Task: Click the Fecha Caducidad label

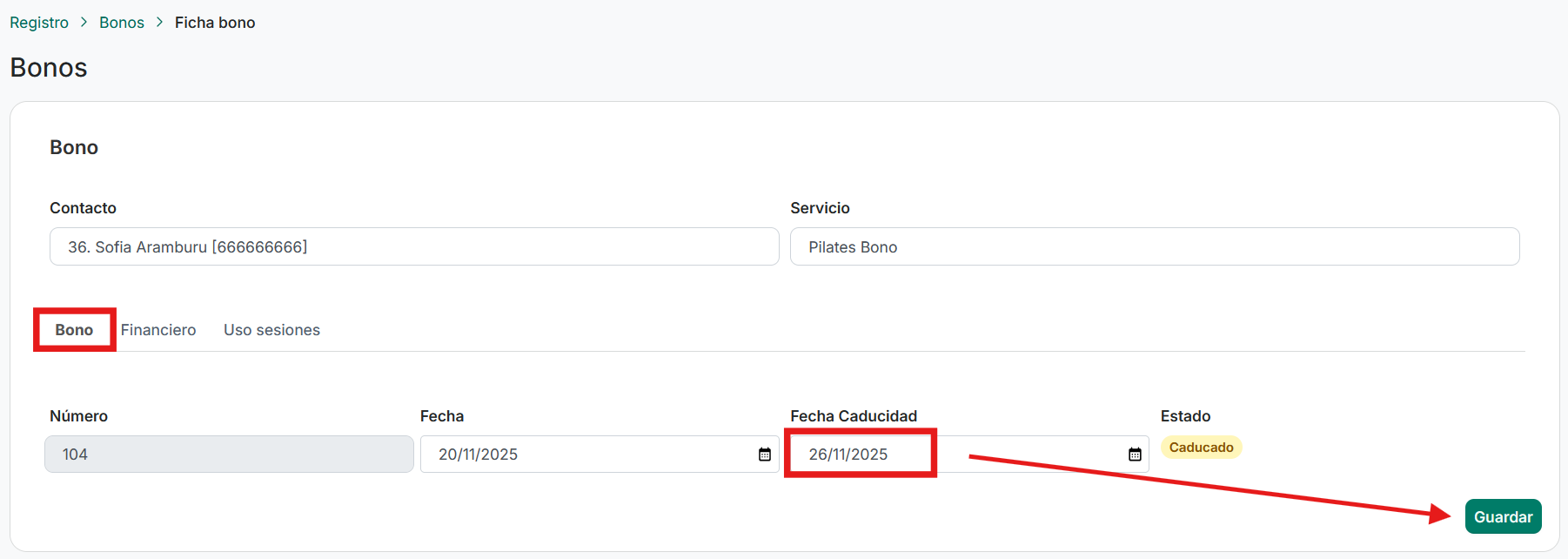Action: pos(854,416)
